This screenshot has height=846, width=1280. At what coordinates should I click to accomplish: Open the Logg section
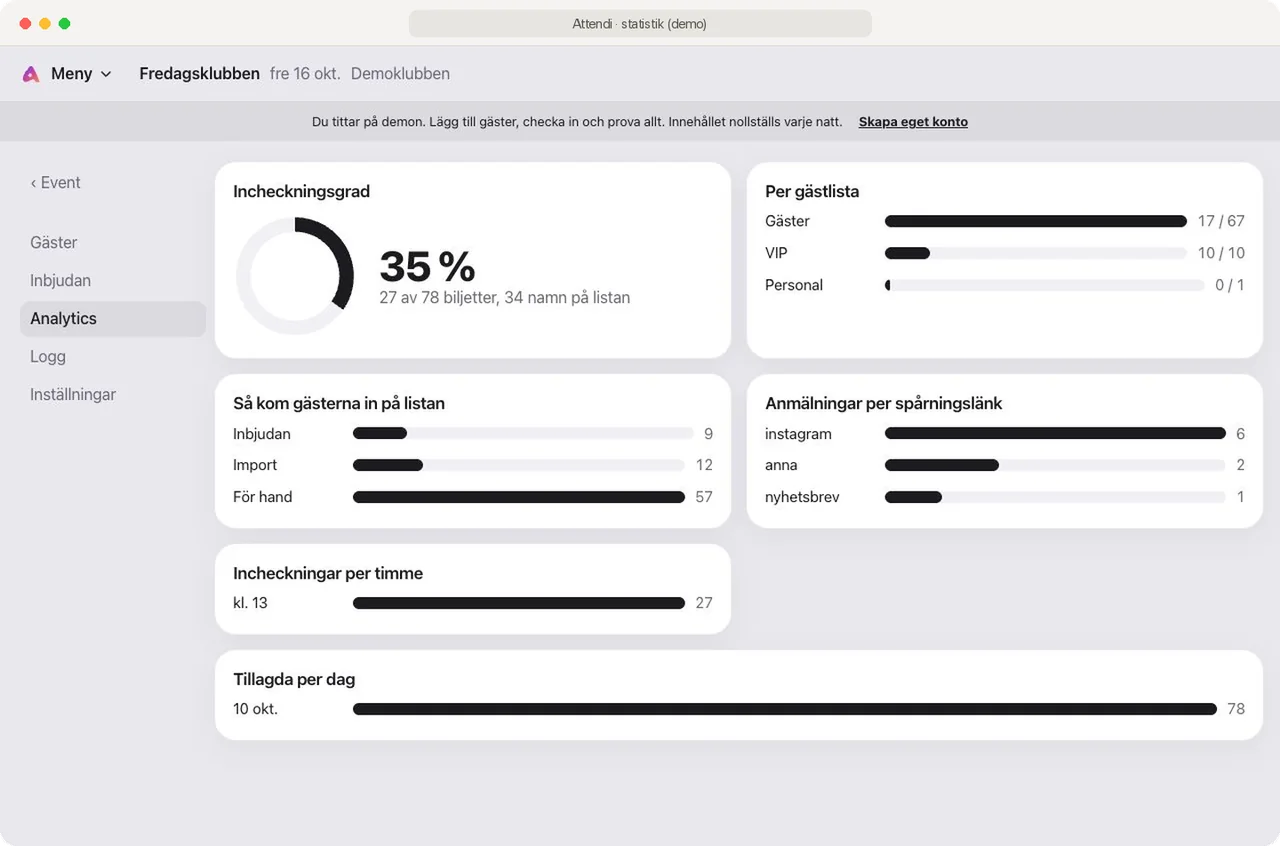(113, 357)
